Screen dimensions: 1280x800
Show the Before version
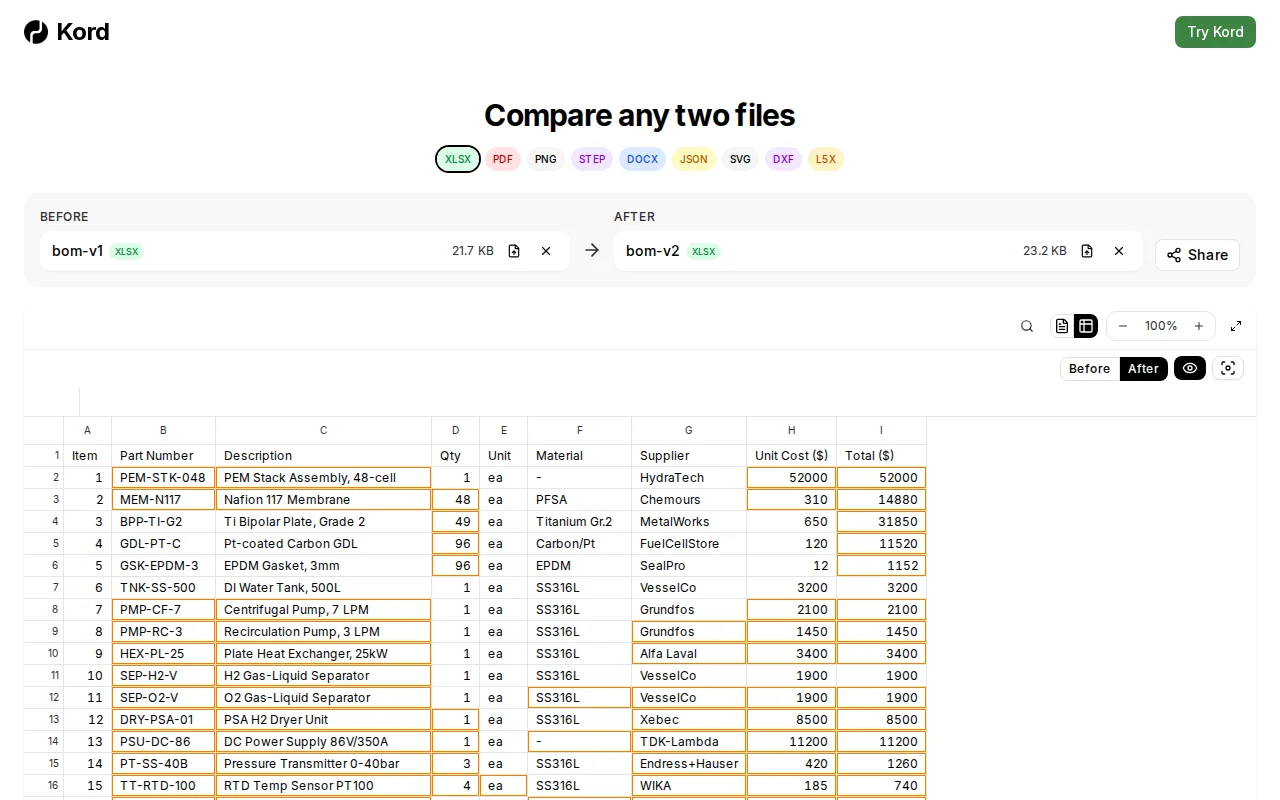pos(1090,368)
